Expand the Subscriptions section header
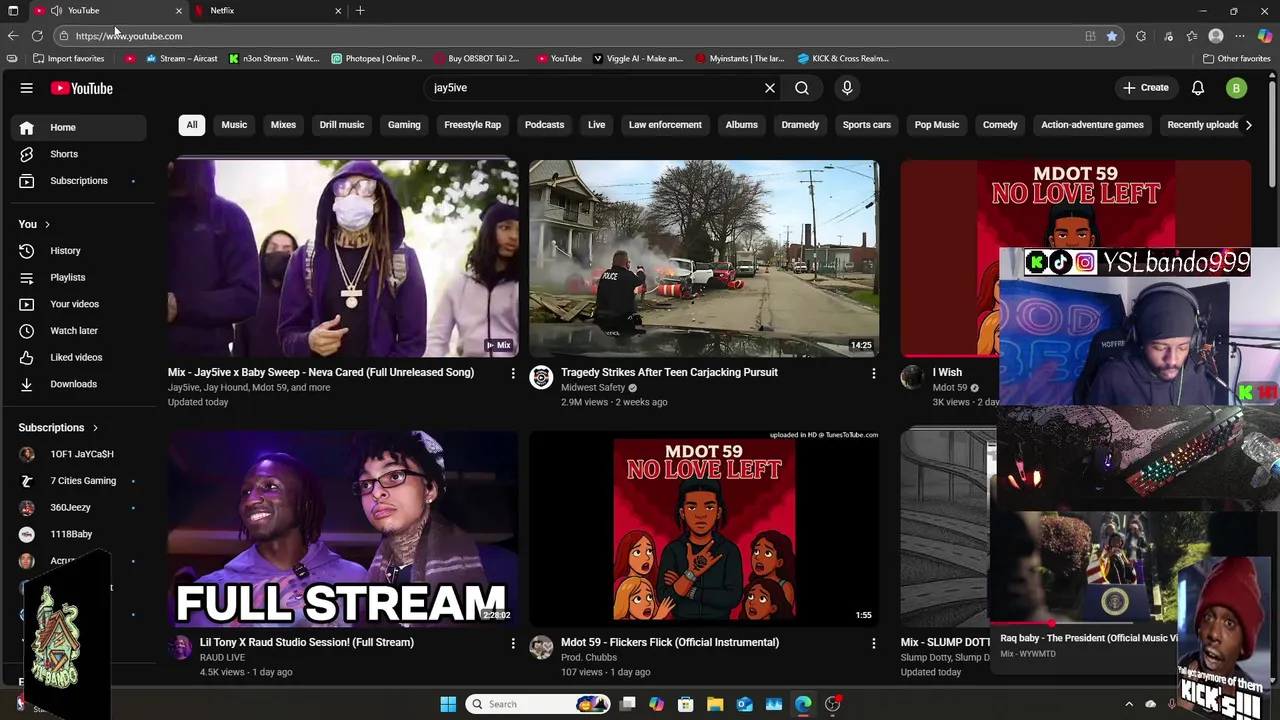1280x720 pixels. [x=58, y=428]
